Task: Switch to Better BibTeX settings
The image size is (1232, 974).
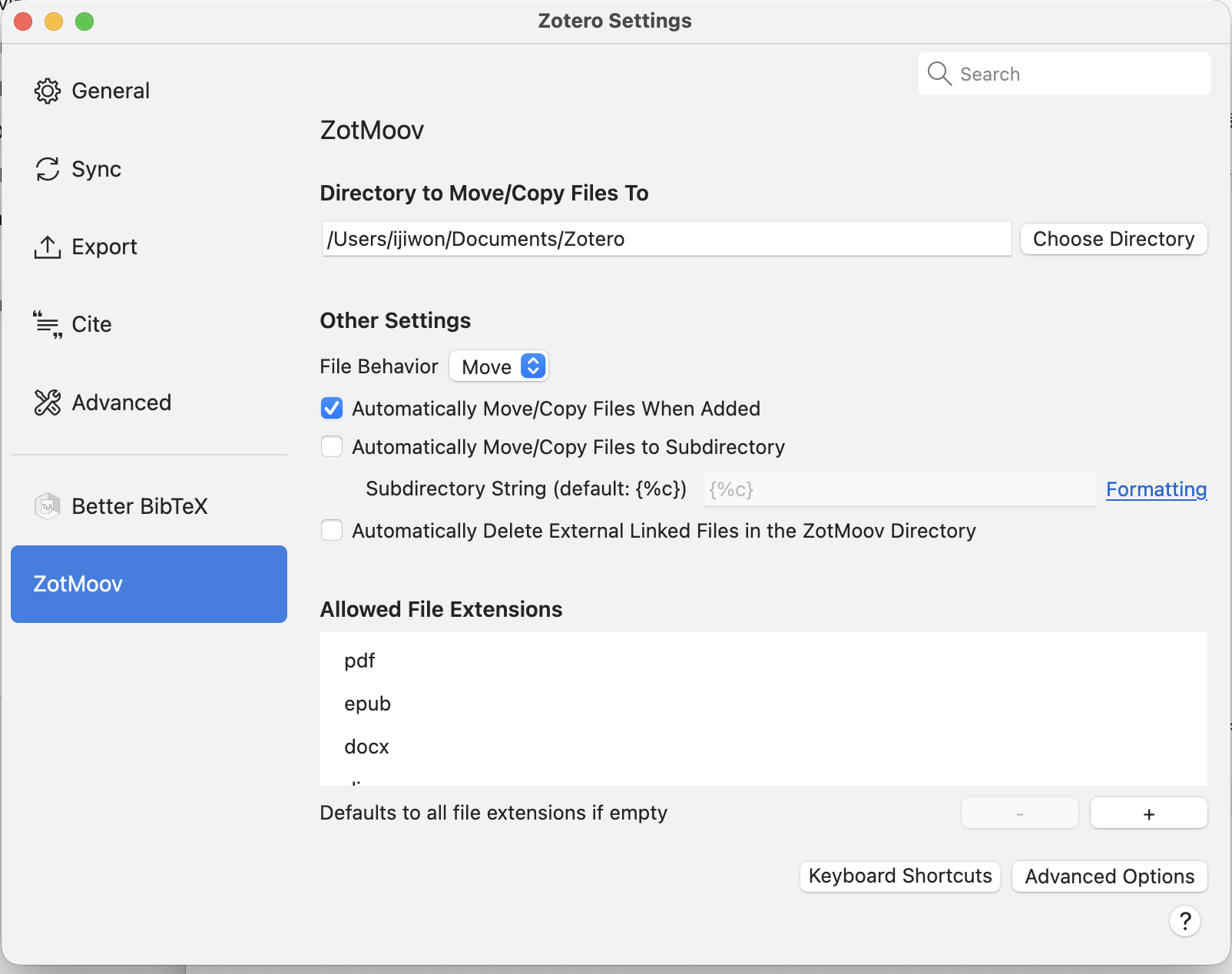Action: click(x=149, y=506)
